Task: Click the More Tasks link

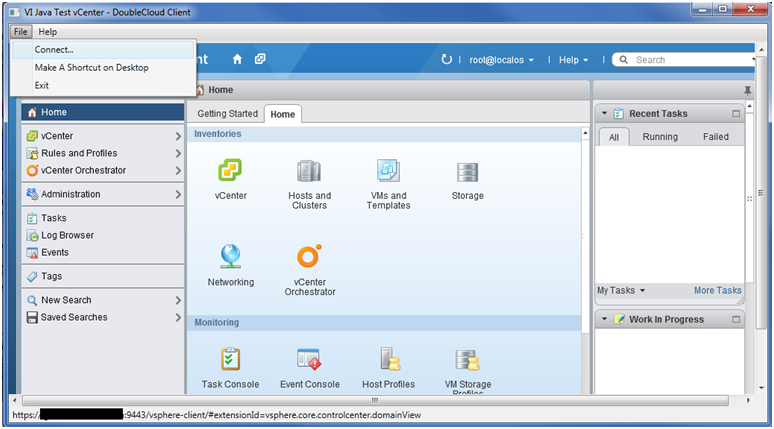Action: 718,290
